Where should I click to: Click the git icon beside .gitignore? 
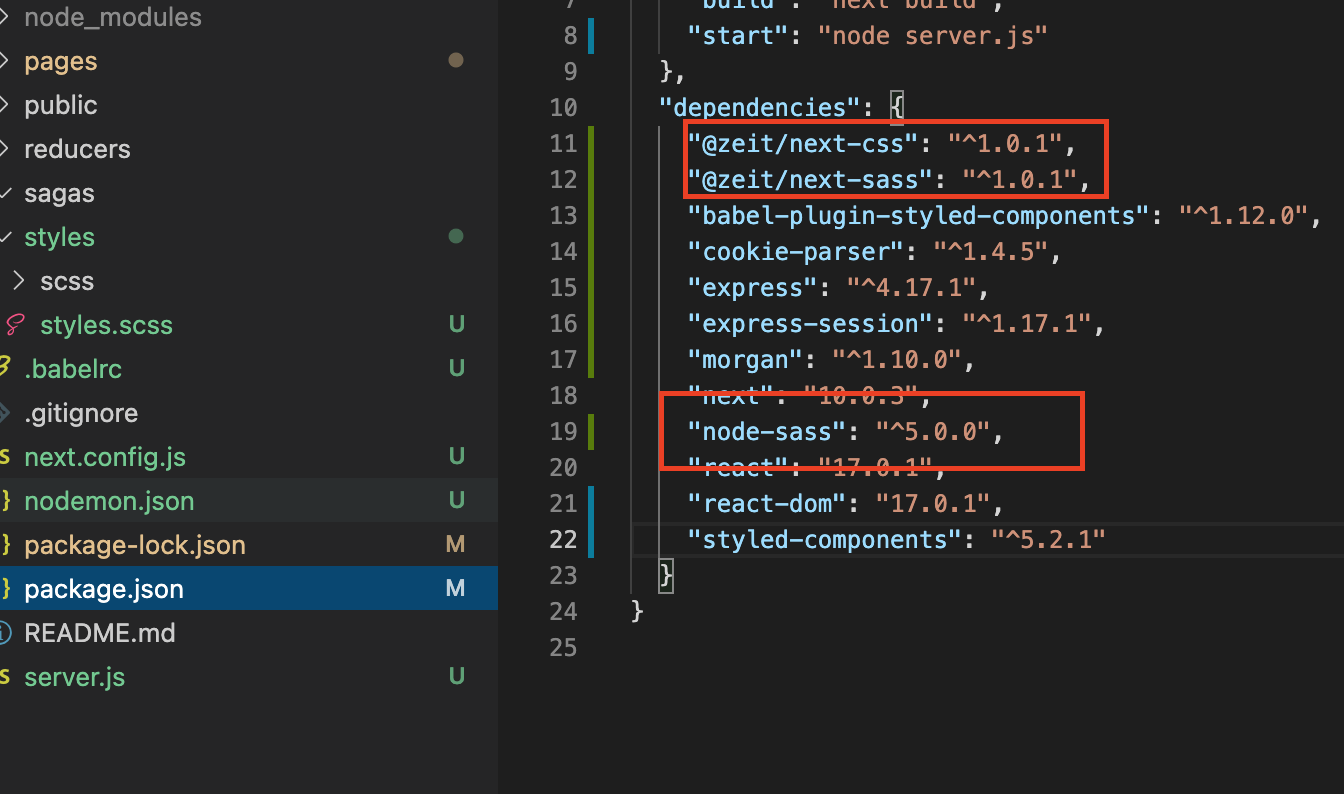[4, 413]
